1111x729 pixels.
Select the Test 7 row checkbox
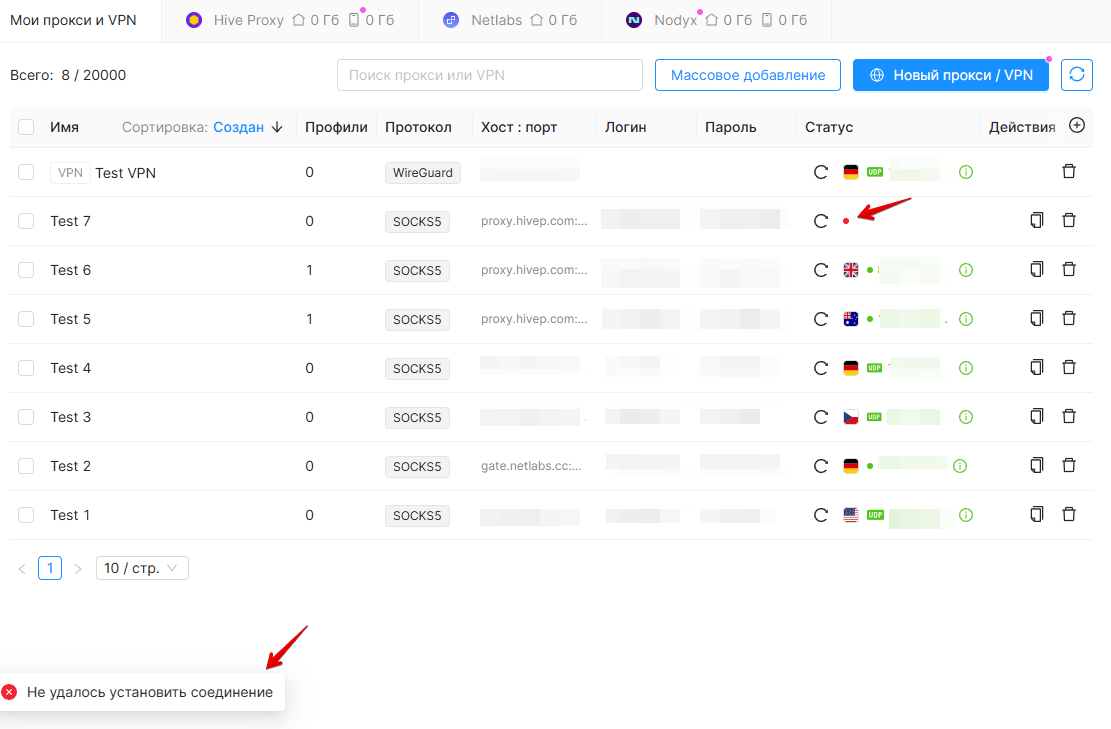pyautogui.click(x=26, y=221)
